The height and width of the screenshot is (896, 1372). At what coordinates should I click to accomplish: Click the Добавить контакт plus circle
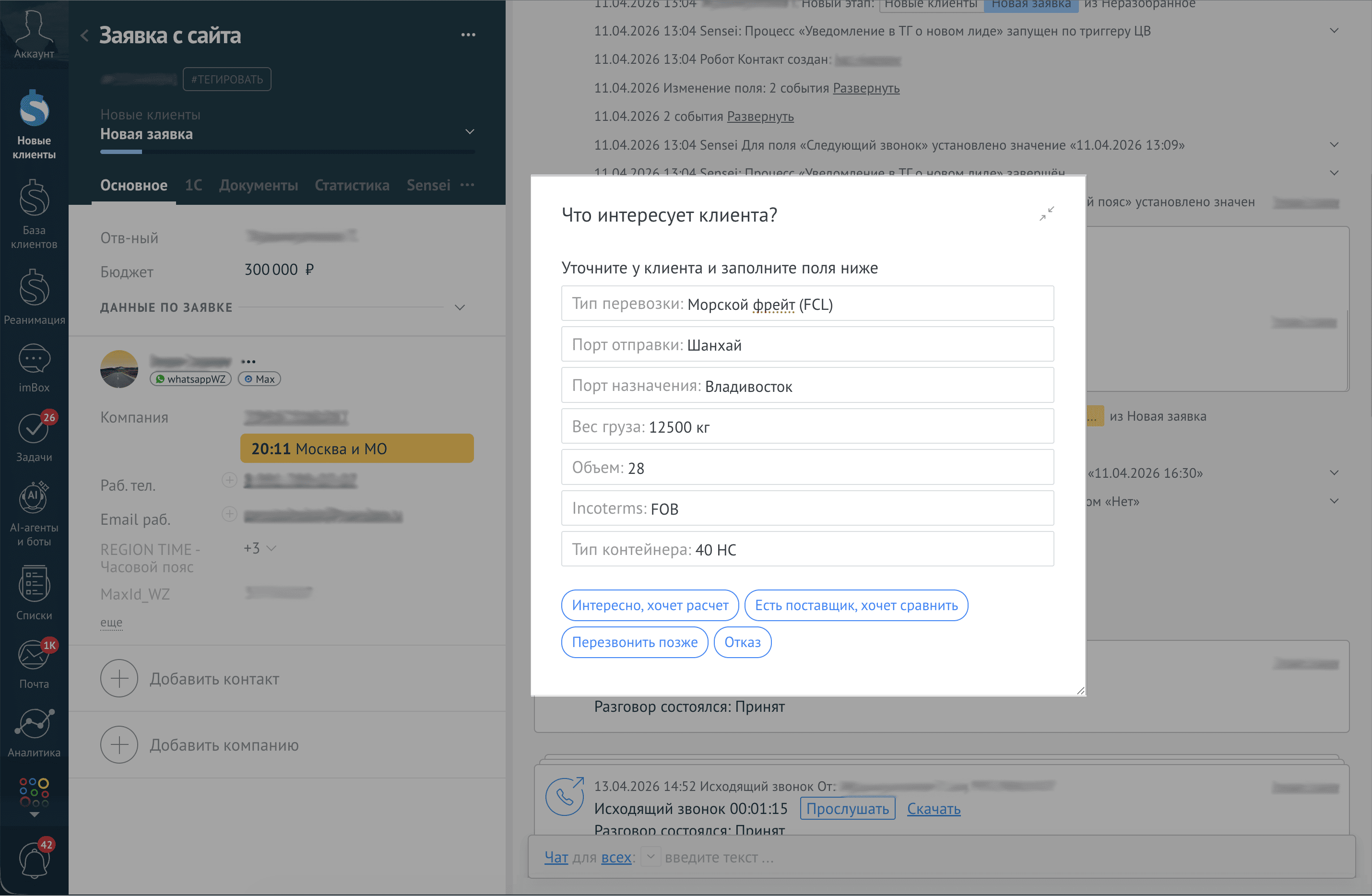pos(119,679)
